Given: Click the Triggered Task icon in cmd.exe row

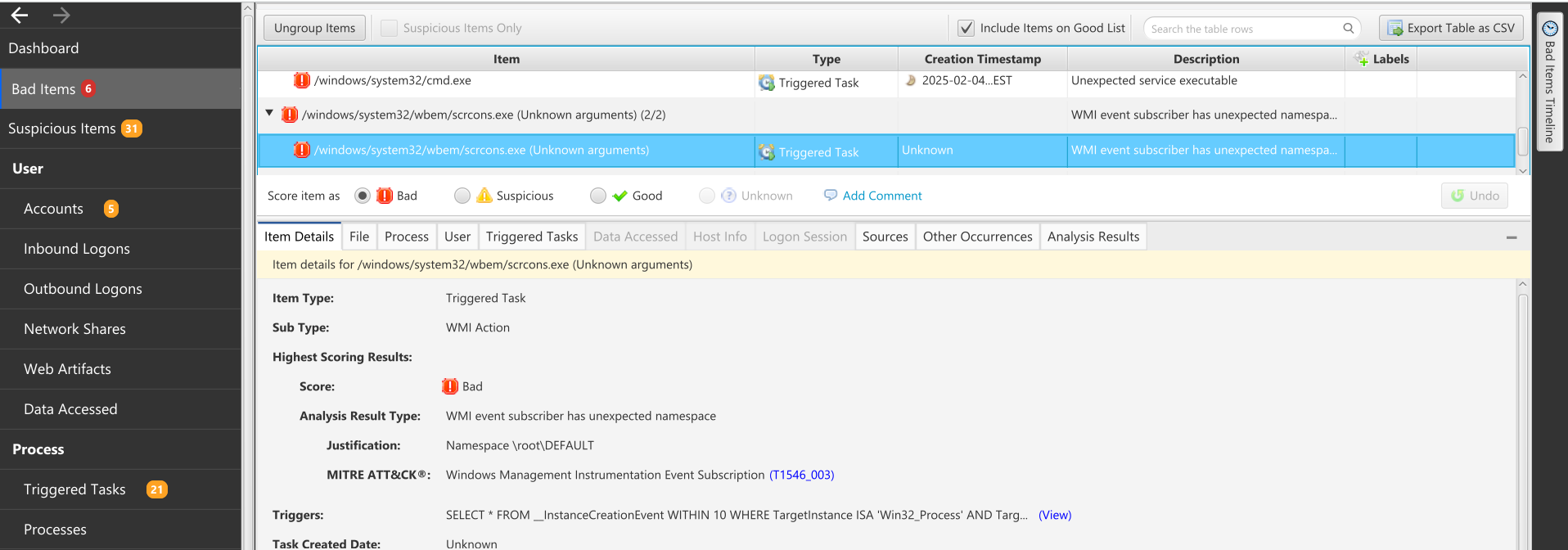Looking at the screenshot, I should pos(767,83).
